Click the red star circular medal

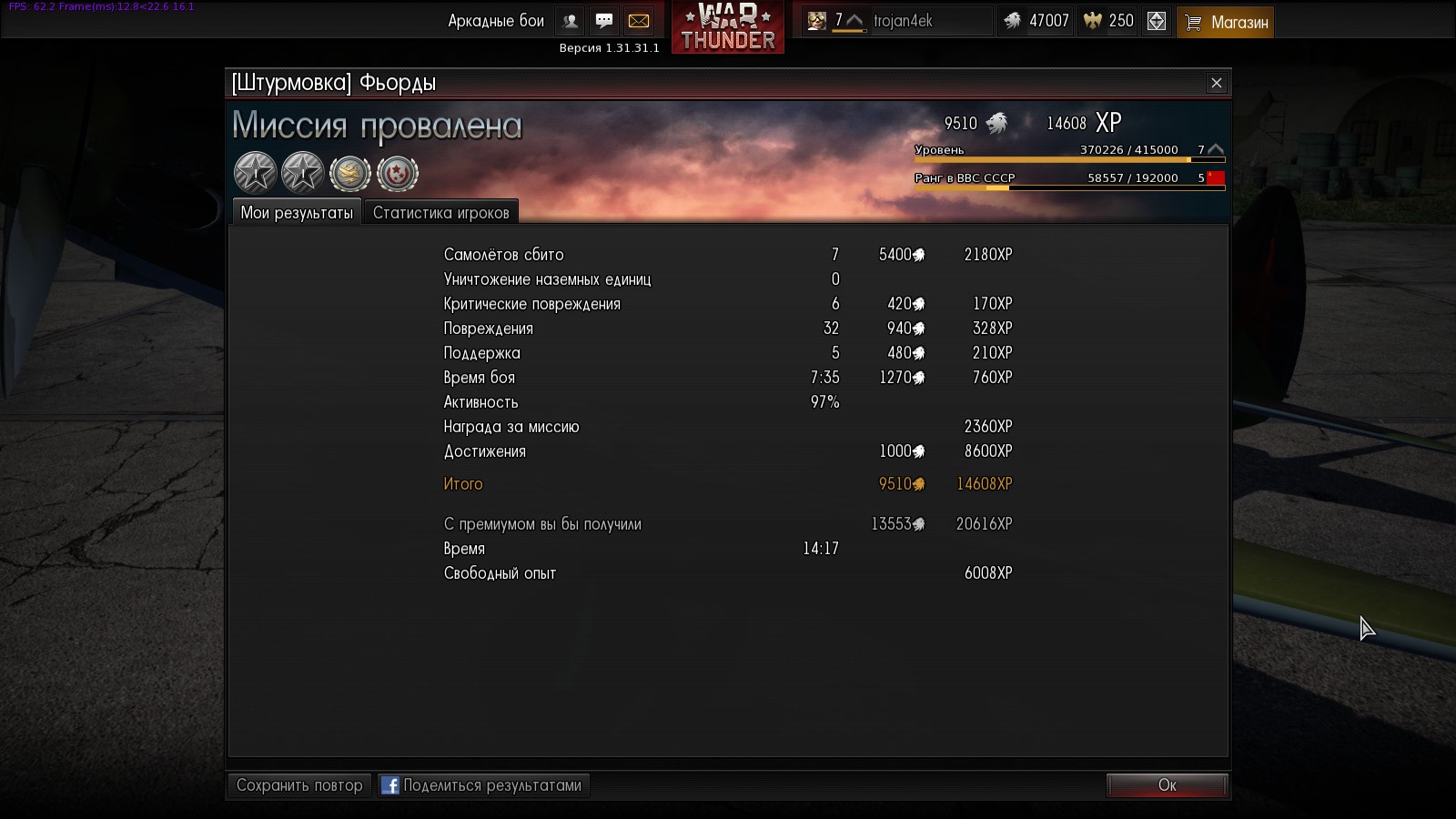pos(397,173)
